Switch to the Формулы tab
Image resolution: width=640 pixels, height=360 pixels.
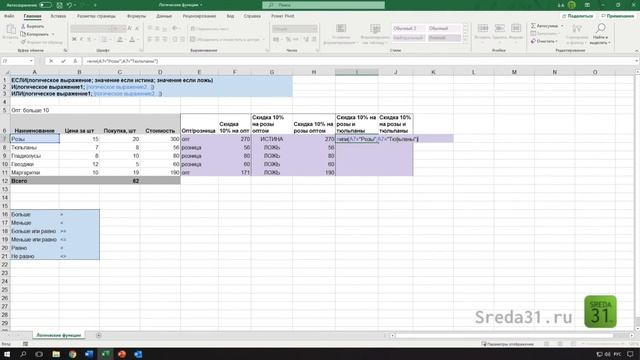[x=136, y=16]
